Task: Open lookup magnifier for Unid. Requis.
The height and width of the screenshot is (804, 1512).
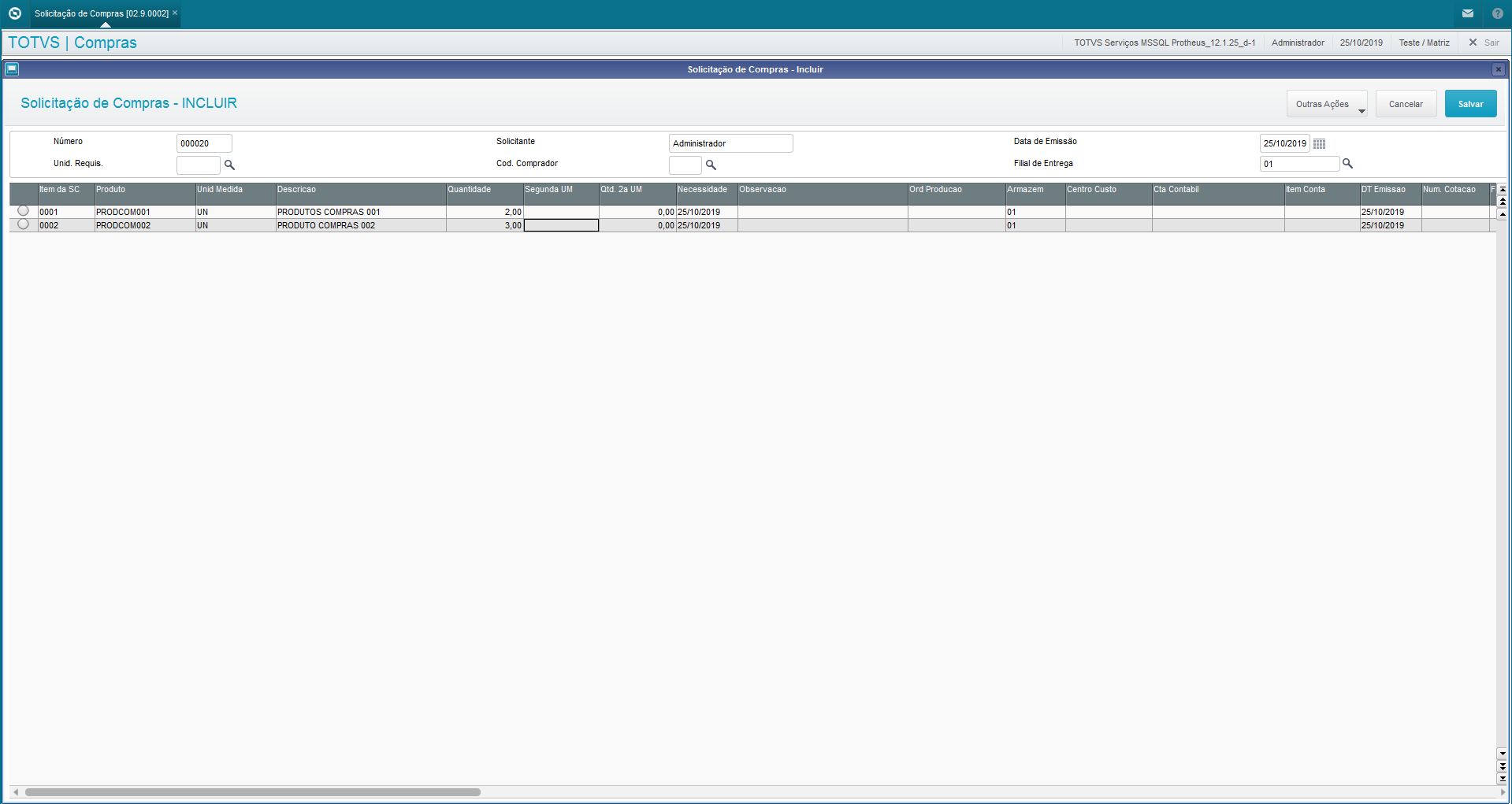Action: [x=229, y=165]
